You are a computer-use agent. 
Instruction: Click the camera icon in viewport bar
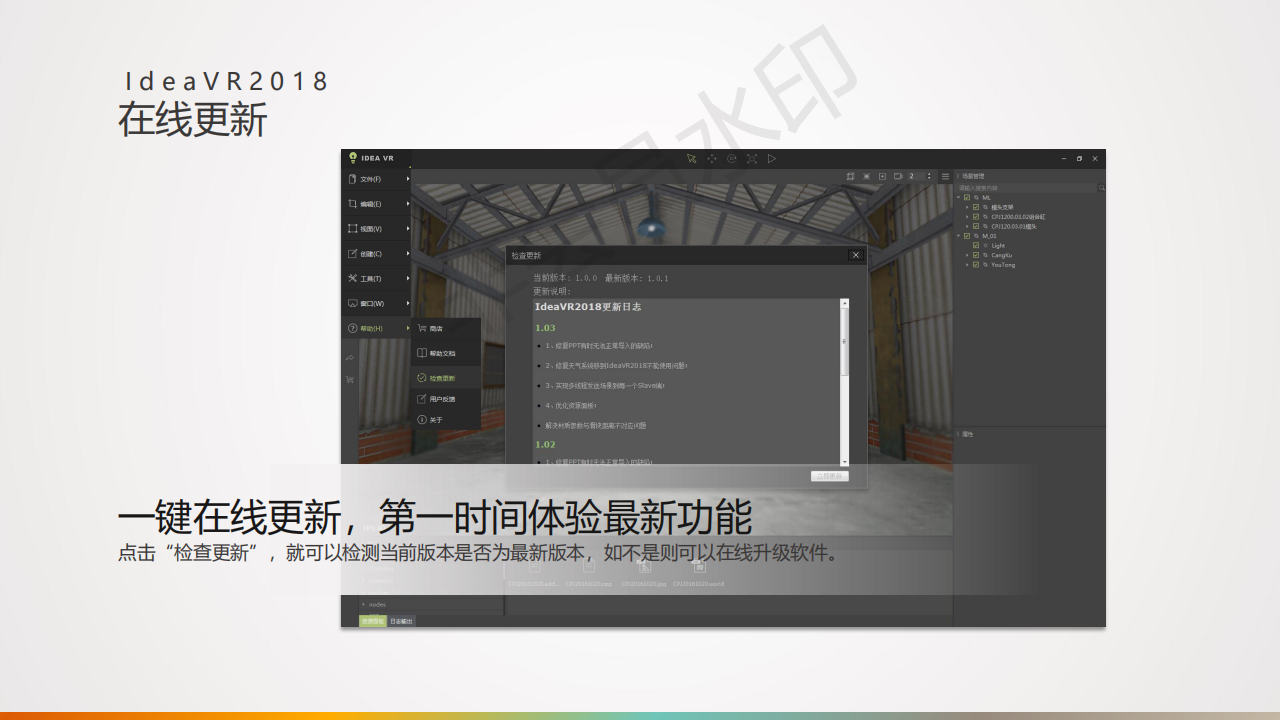pos(898,176)
